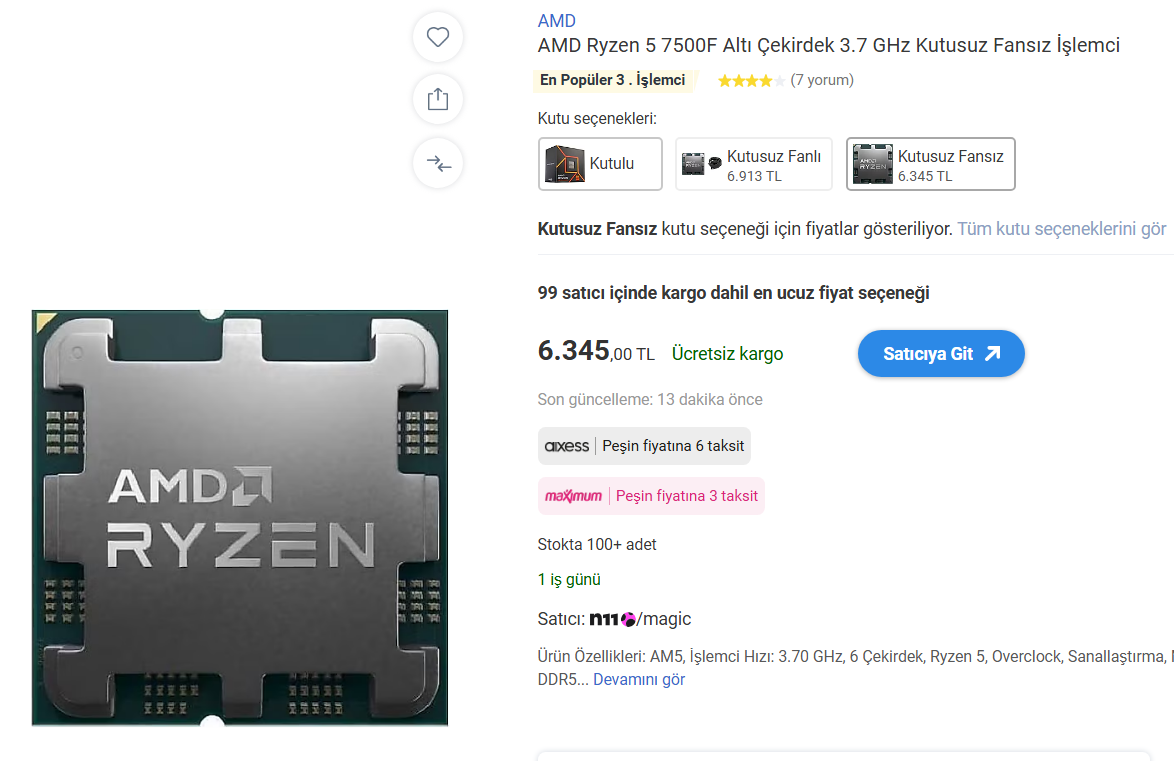
Task: Click the compare arrows icon
Action: pyautogui.click(x=438, y=163)
